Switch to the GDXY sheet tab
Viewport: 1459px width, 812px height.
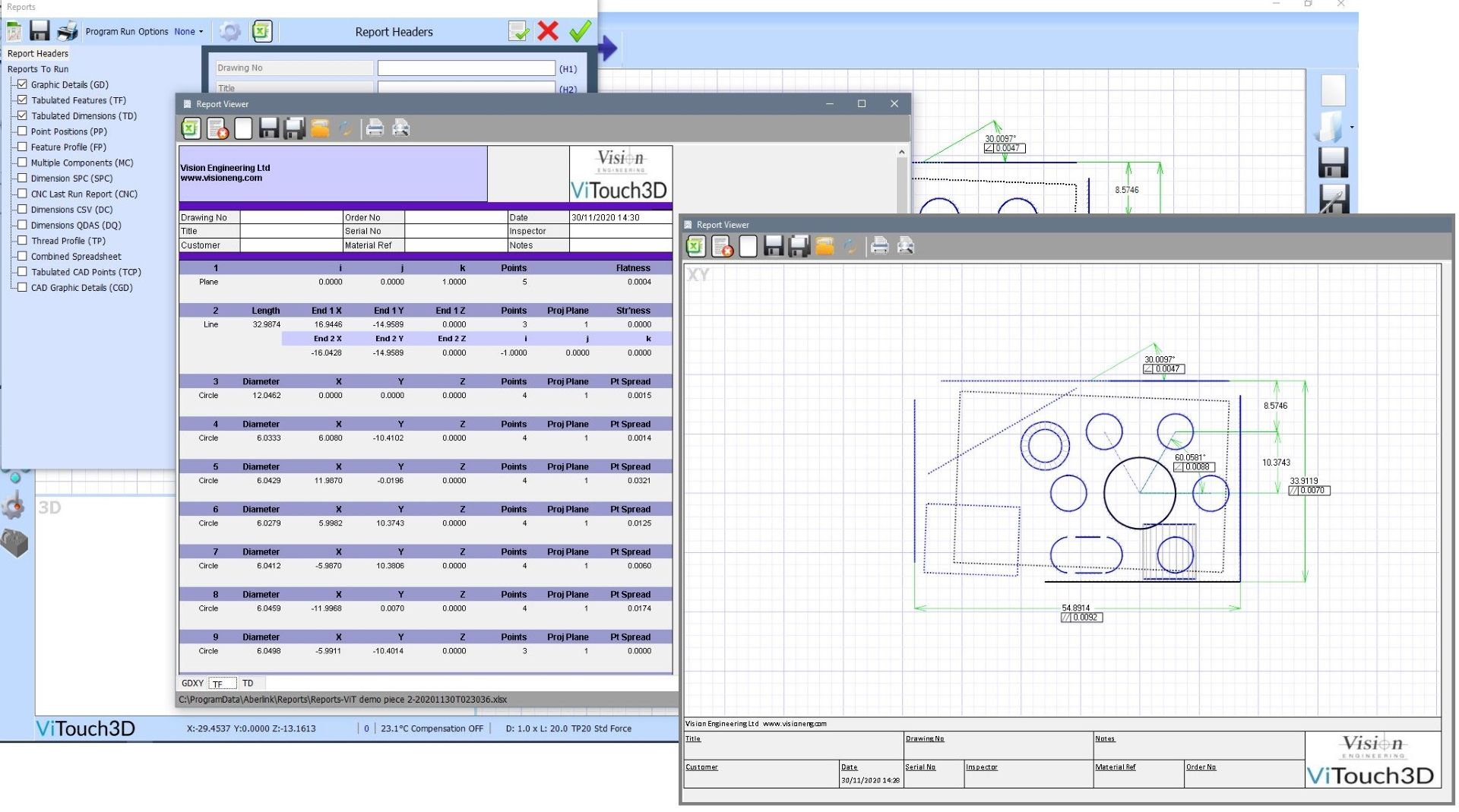point(192,683)
